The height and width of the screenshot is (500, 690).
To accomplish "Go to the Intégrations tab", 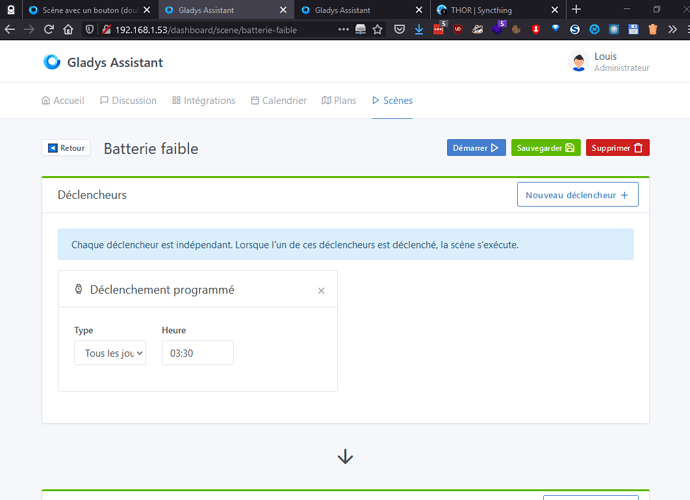I will point(204,100).
